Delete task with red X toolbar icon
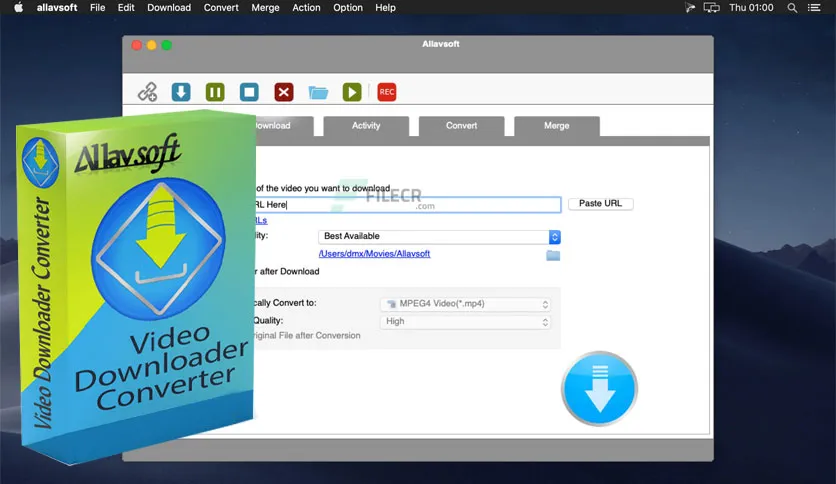This screenshot has height=484, width=836. tap(284, 93)
